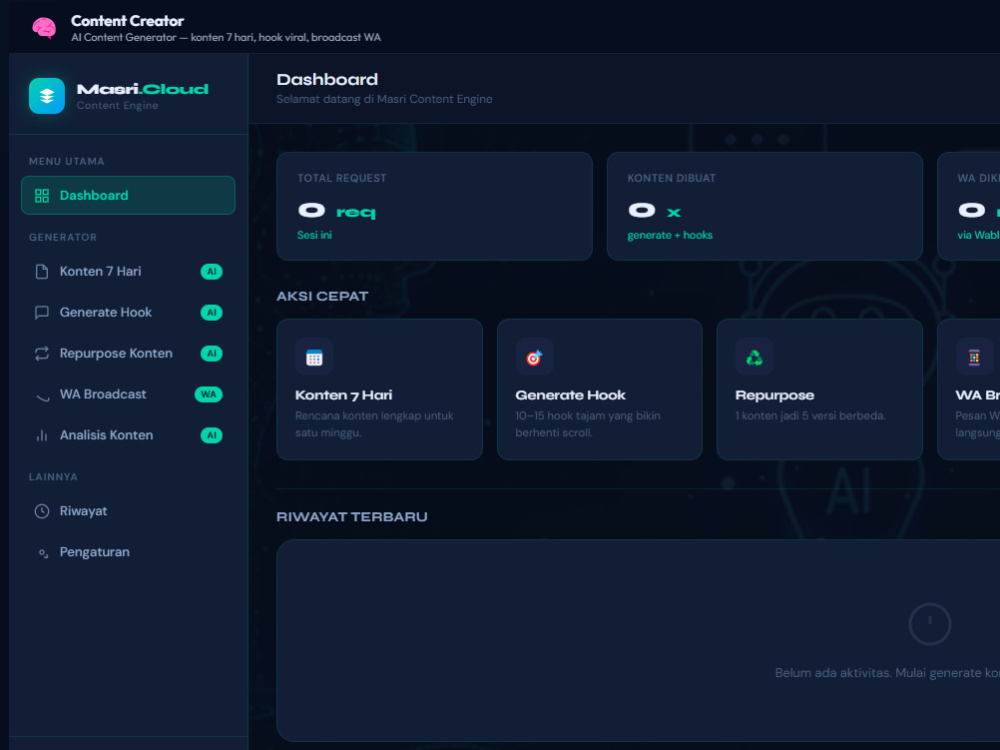Click the 'generate + hooks' label
This screenshot has height=750, width=1000.
point(670,235)
